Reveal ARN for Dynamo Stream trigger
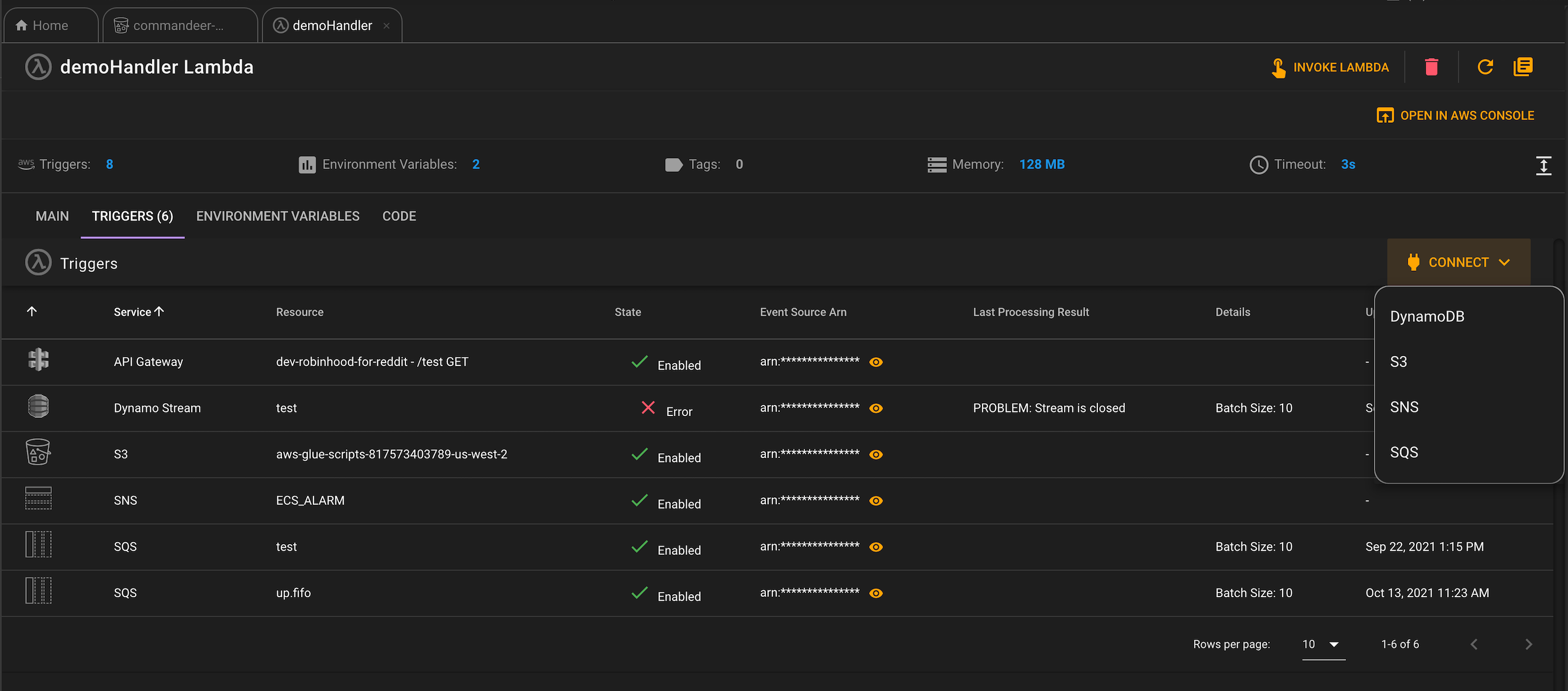The height and width of the screenshot is (691, 1568). 876,408
